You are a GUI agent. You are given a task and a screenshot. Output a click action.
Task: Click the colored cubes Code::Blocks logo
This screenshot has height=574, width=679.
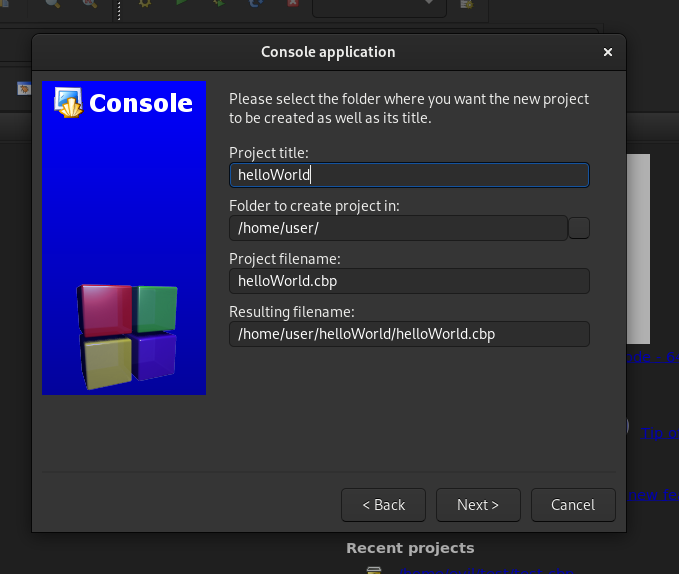(127, 335)
